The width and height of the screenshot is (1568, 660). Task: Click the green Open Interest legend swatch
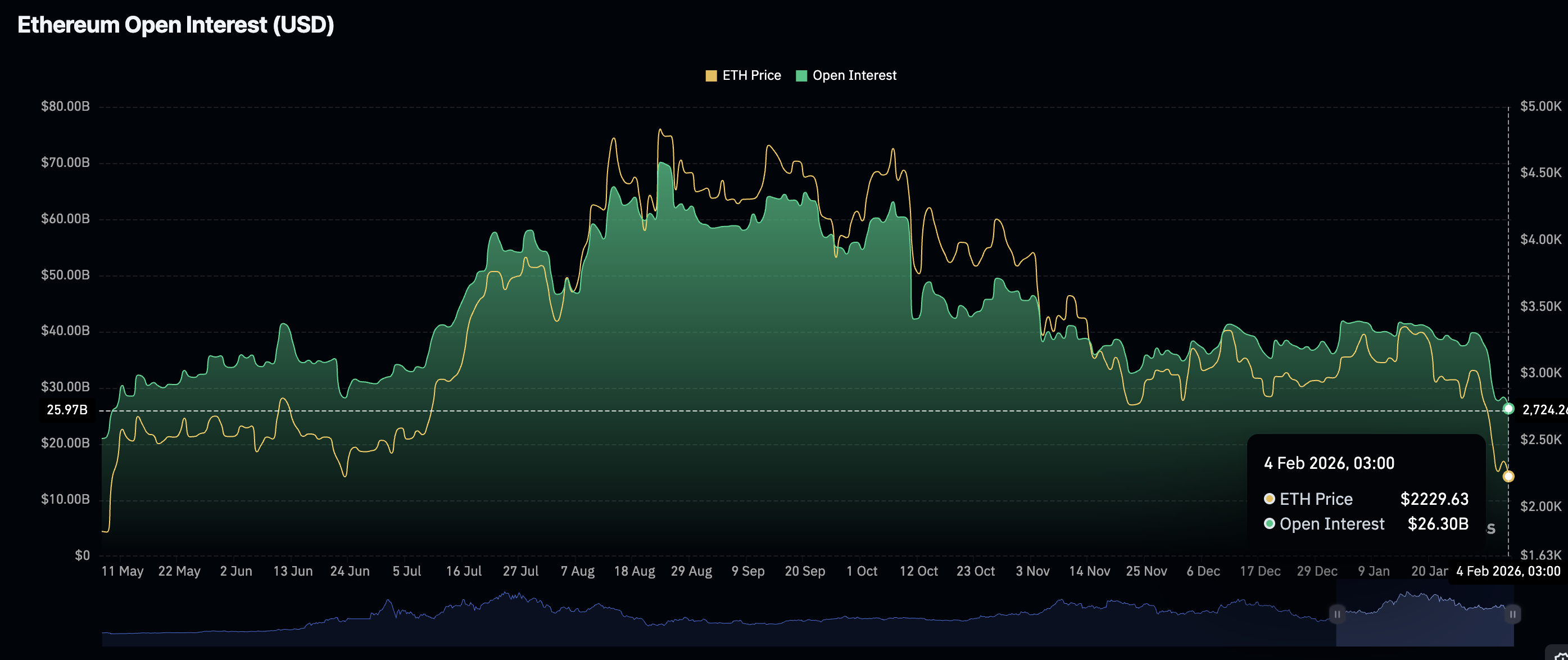tap(801, 75)
